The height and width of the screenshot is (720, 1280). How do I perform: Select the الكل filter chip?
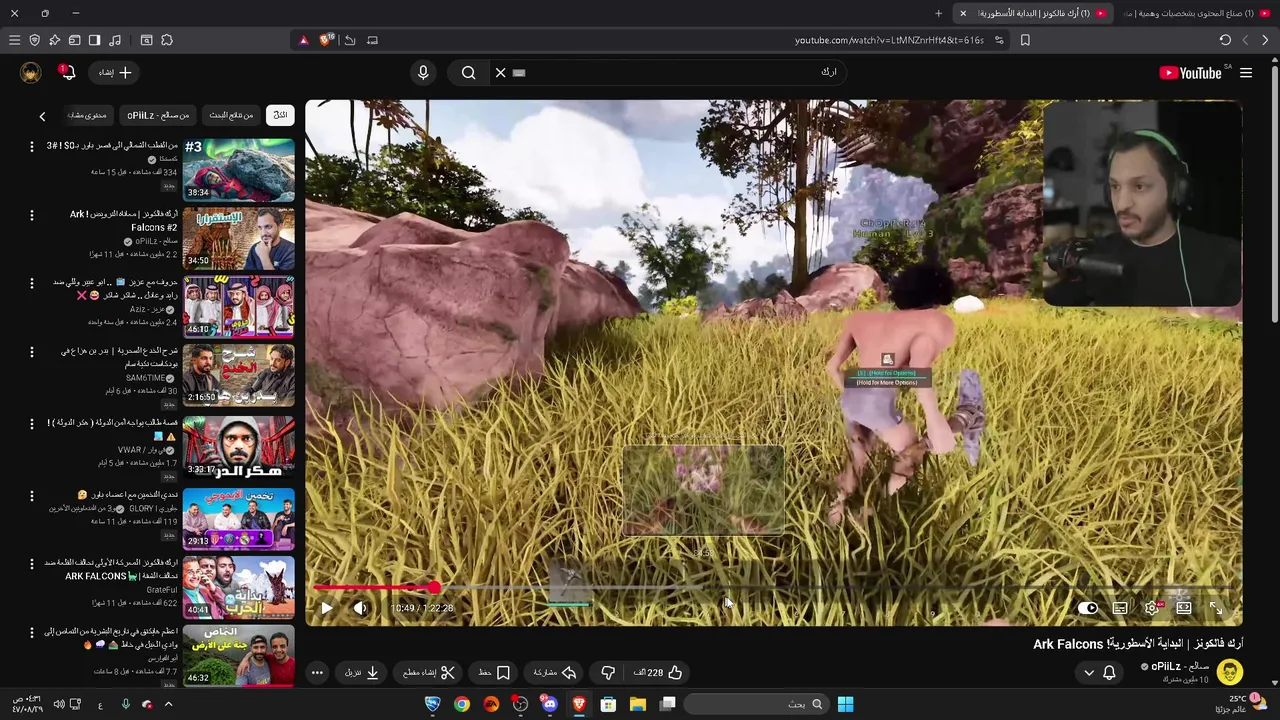tap(281, 115)
